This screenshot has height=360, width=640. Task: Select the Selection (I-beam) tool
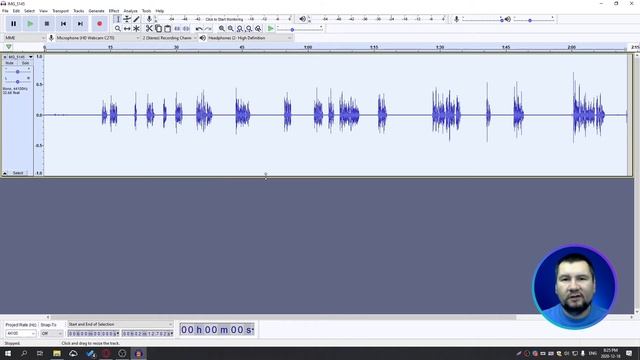coord(118,19)
